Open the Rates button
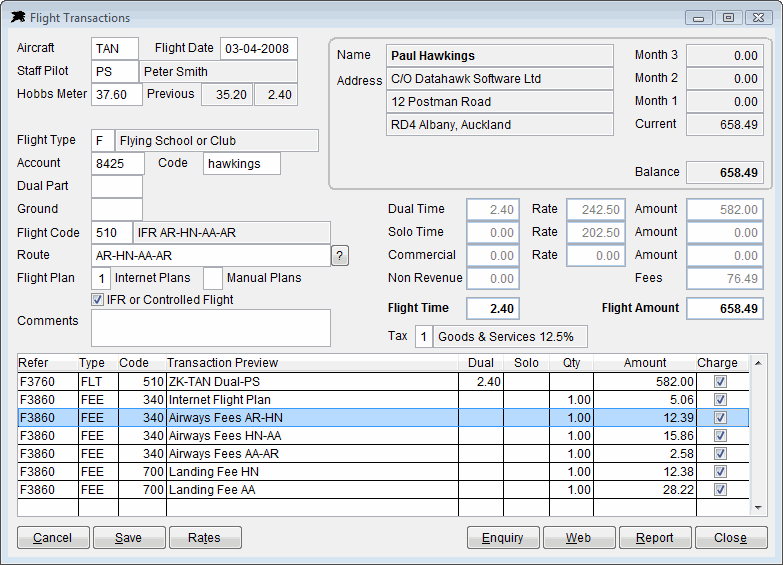The image size is (783, 565). 205,538
